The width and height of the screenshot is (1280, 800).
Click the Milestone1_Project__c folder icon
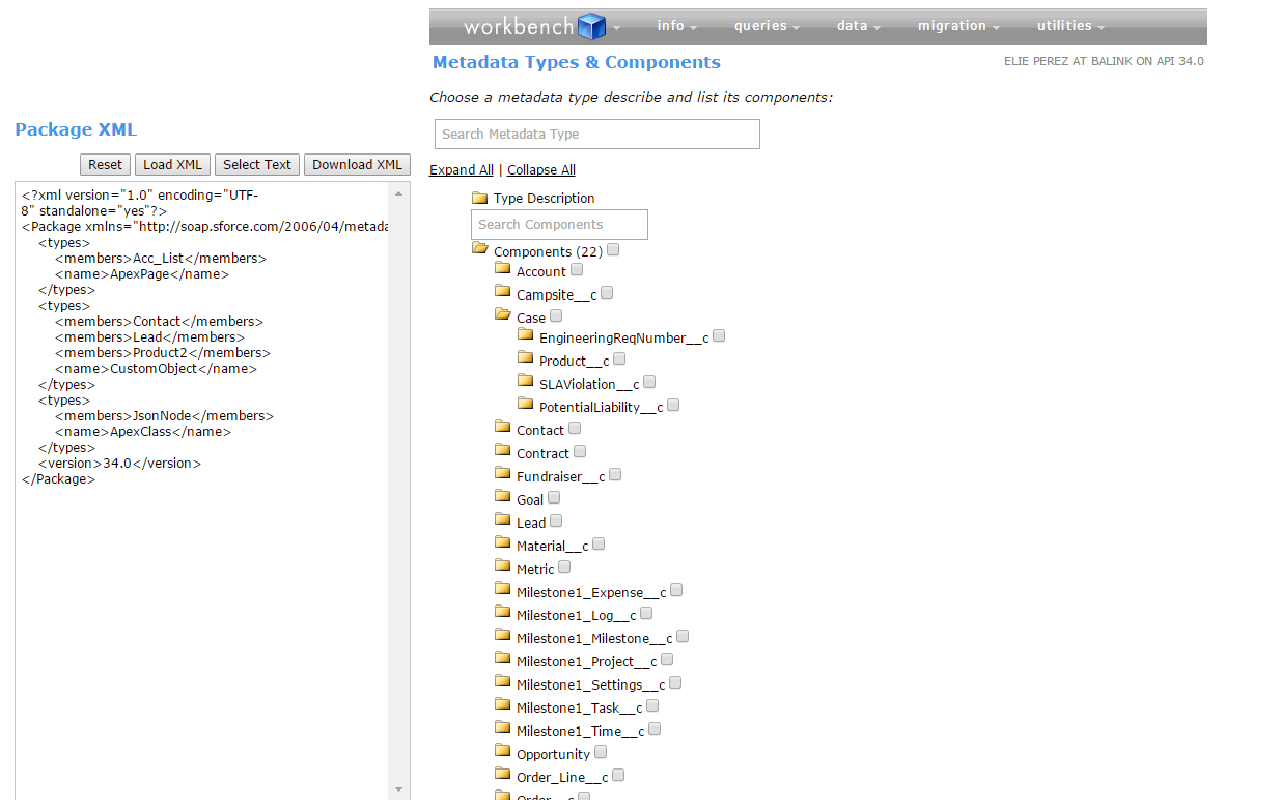coord(503,658)
